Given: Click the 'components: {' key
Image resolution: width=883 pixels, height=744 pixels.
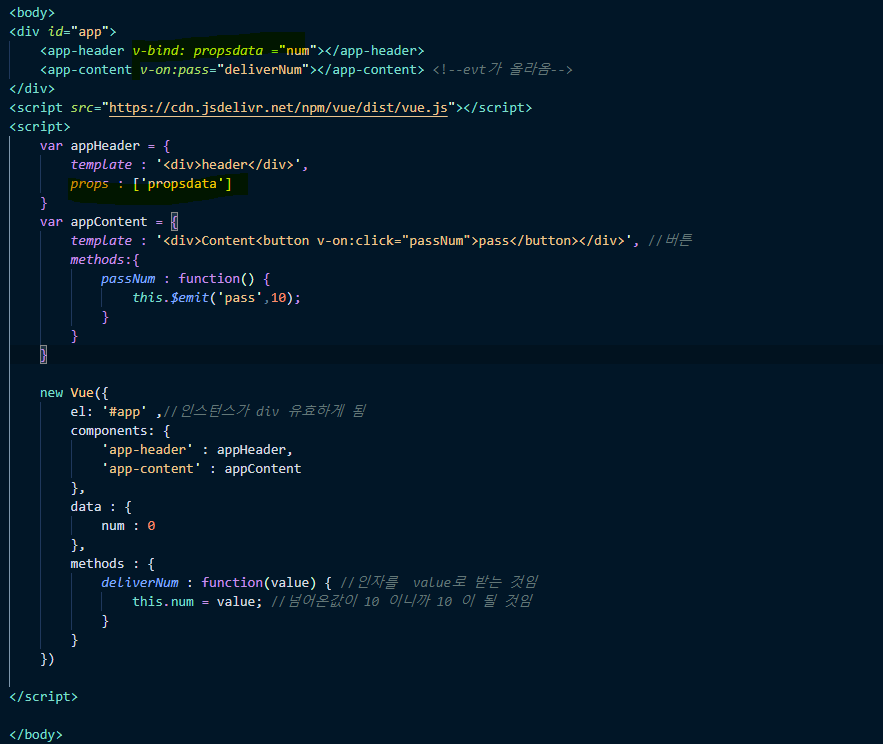Looking at the screenshot, I should click(x=120, y=431).
